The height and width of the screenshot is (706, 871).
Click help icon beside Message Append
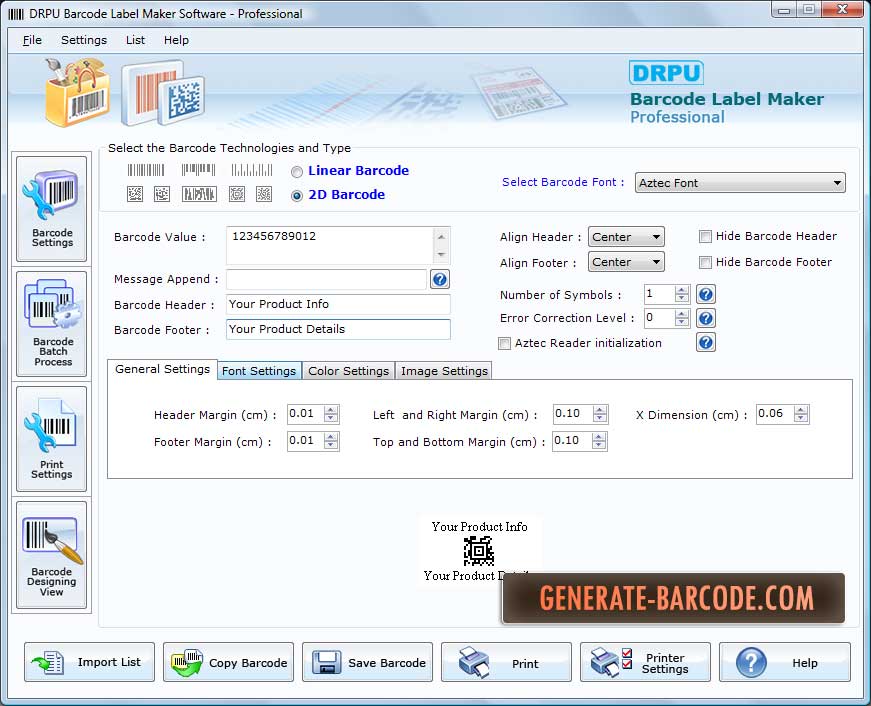coord(439,279)
